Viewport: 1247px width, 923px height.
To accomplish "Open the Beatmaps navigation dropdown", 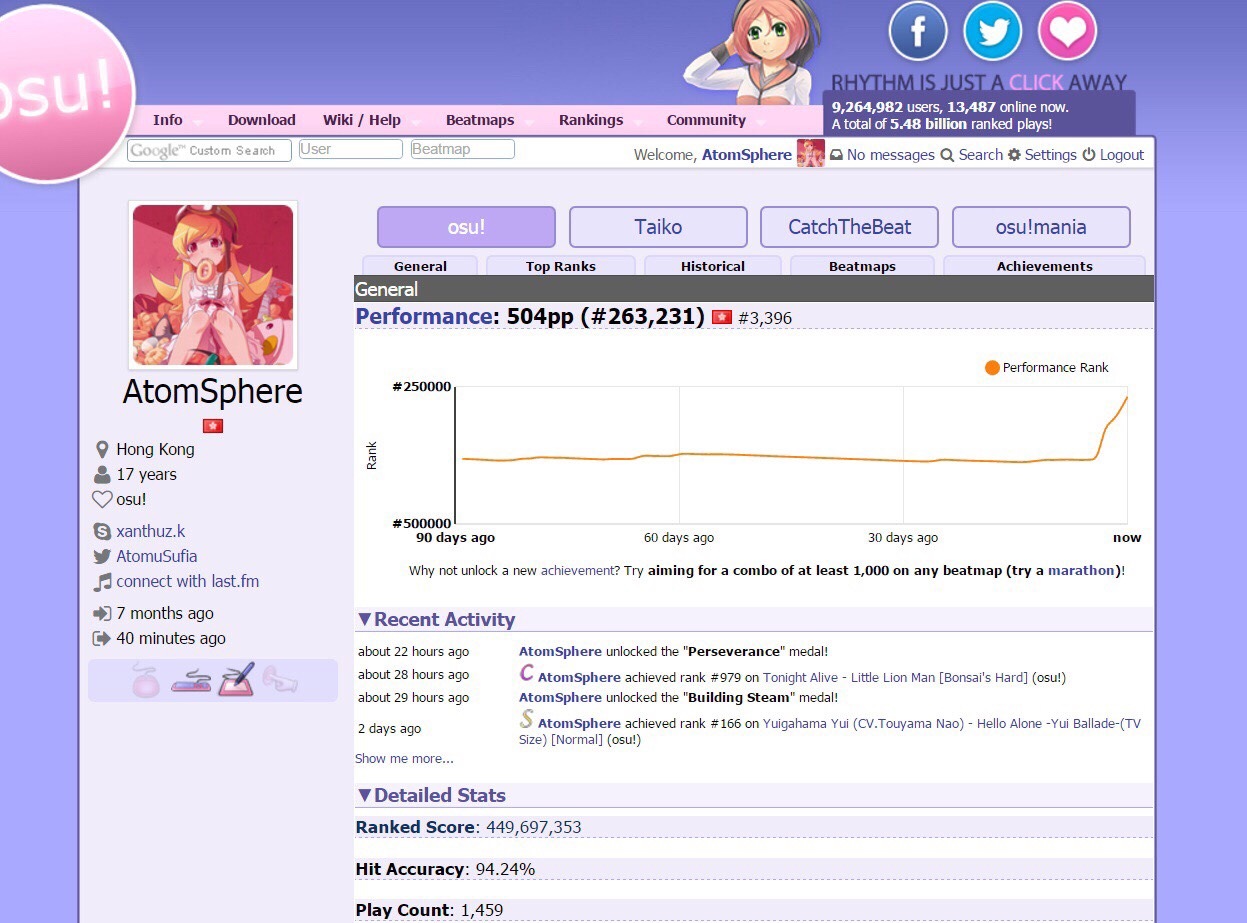I will pos(480,120).
